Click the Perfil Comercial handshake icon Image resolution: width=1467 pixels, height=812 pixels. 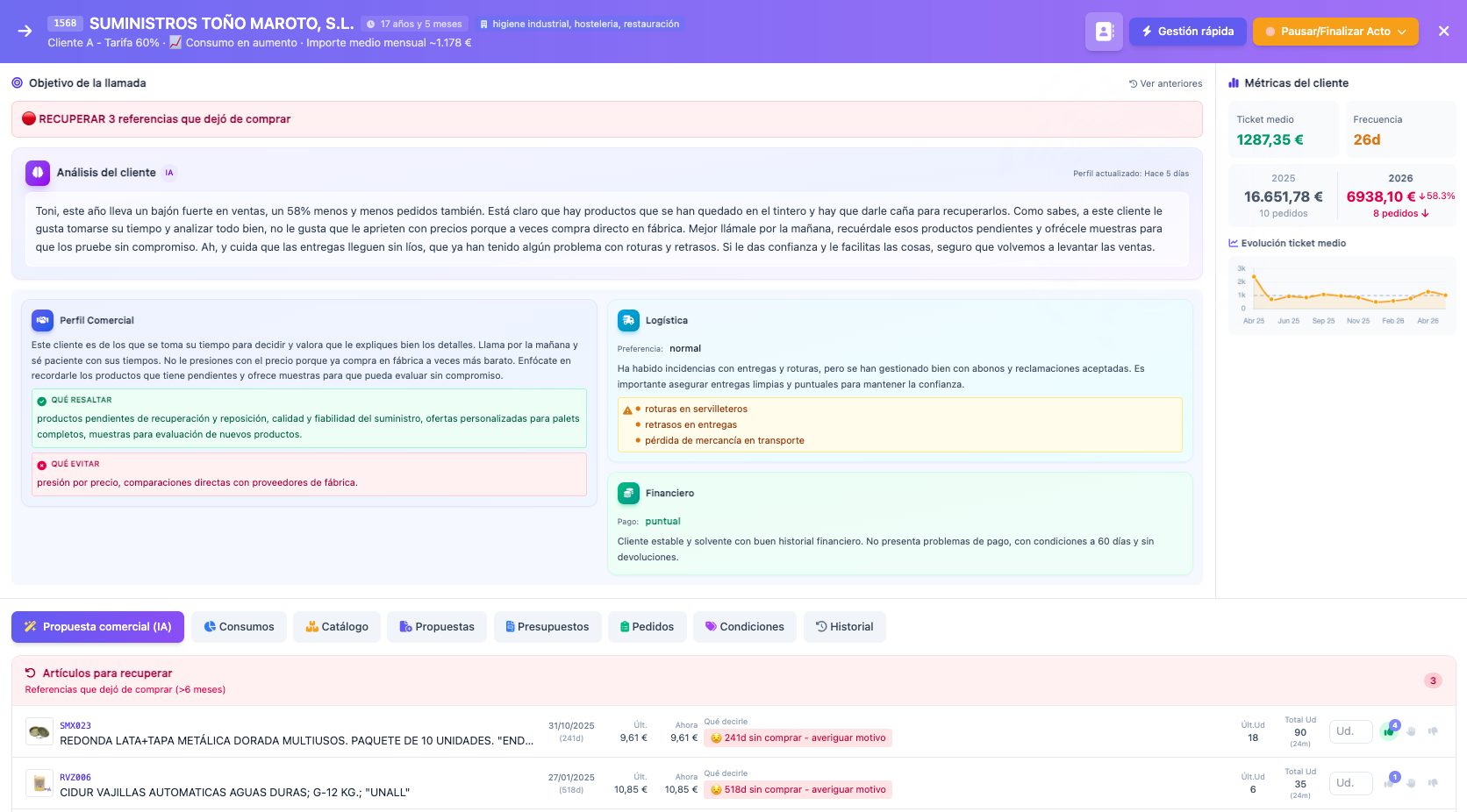(x=42, y=320)
